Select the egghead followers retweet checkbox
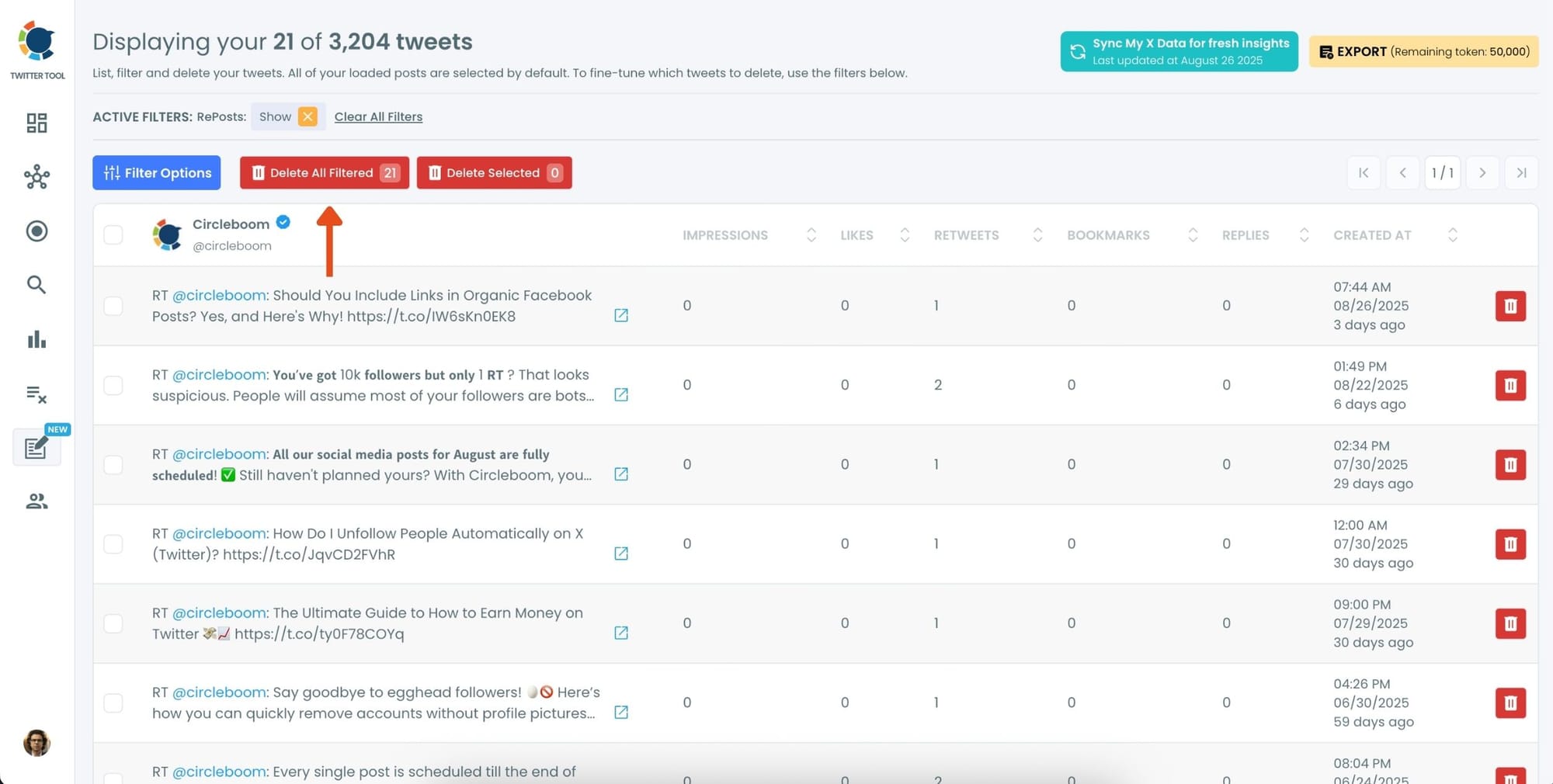The height and width of the screenshot is (784, 1553). (x=113, y=702)
